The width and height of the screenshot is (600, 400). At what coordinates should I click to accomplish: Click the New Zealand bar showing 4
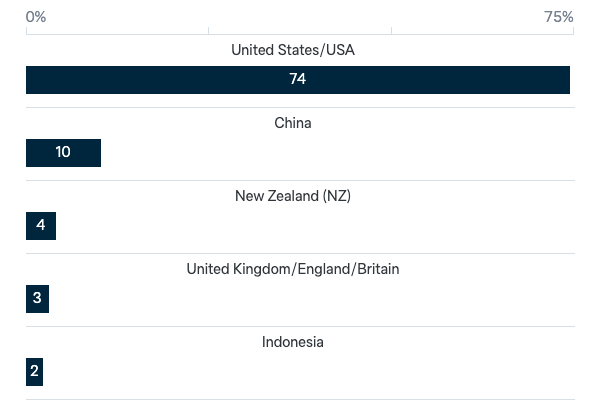pos(41,226)
